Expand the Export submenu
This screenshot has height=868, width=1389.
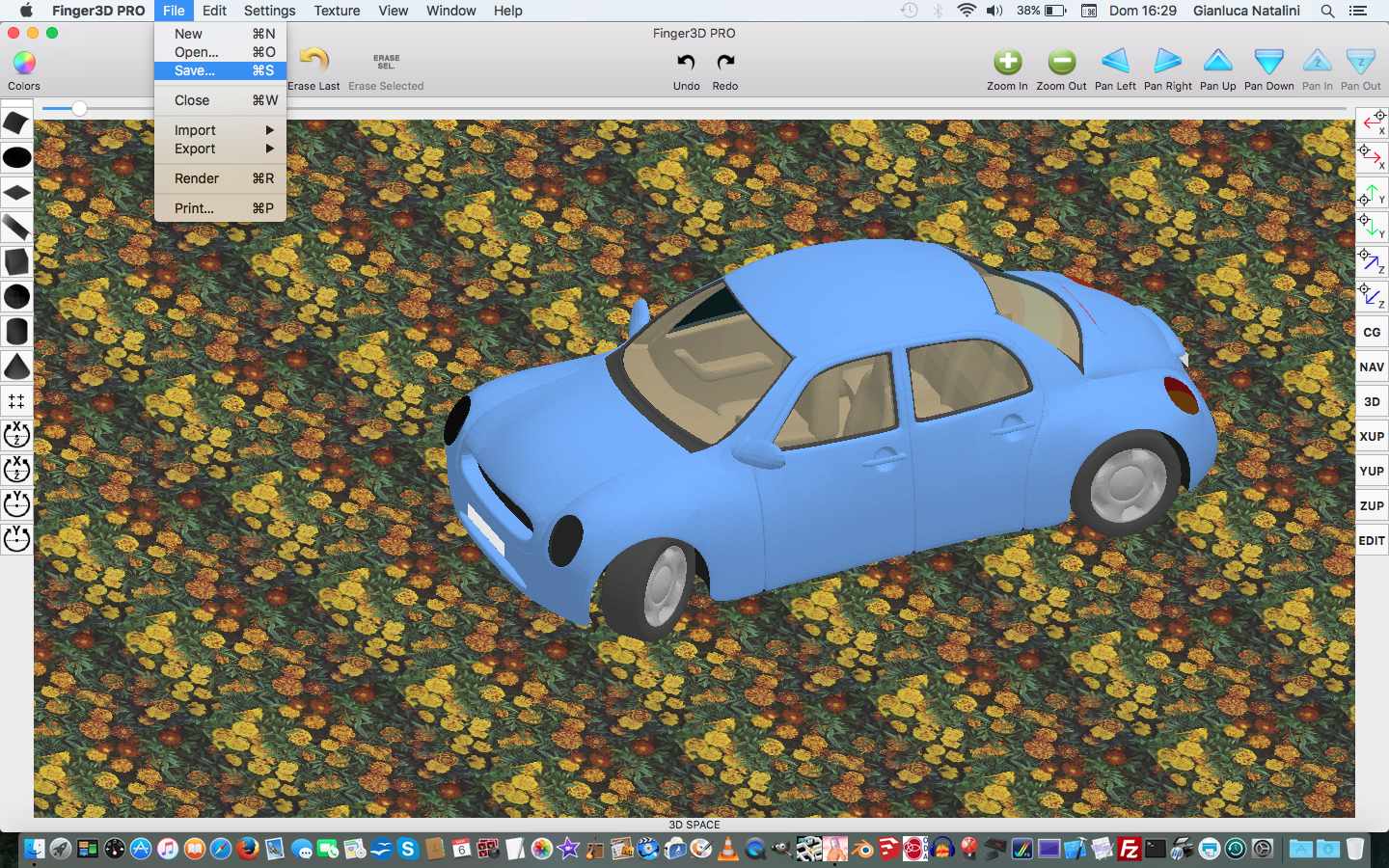tap(220, 149)
